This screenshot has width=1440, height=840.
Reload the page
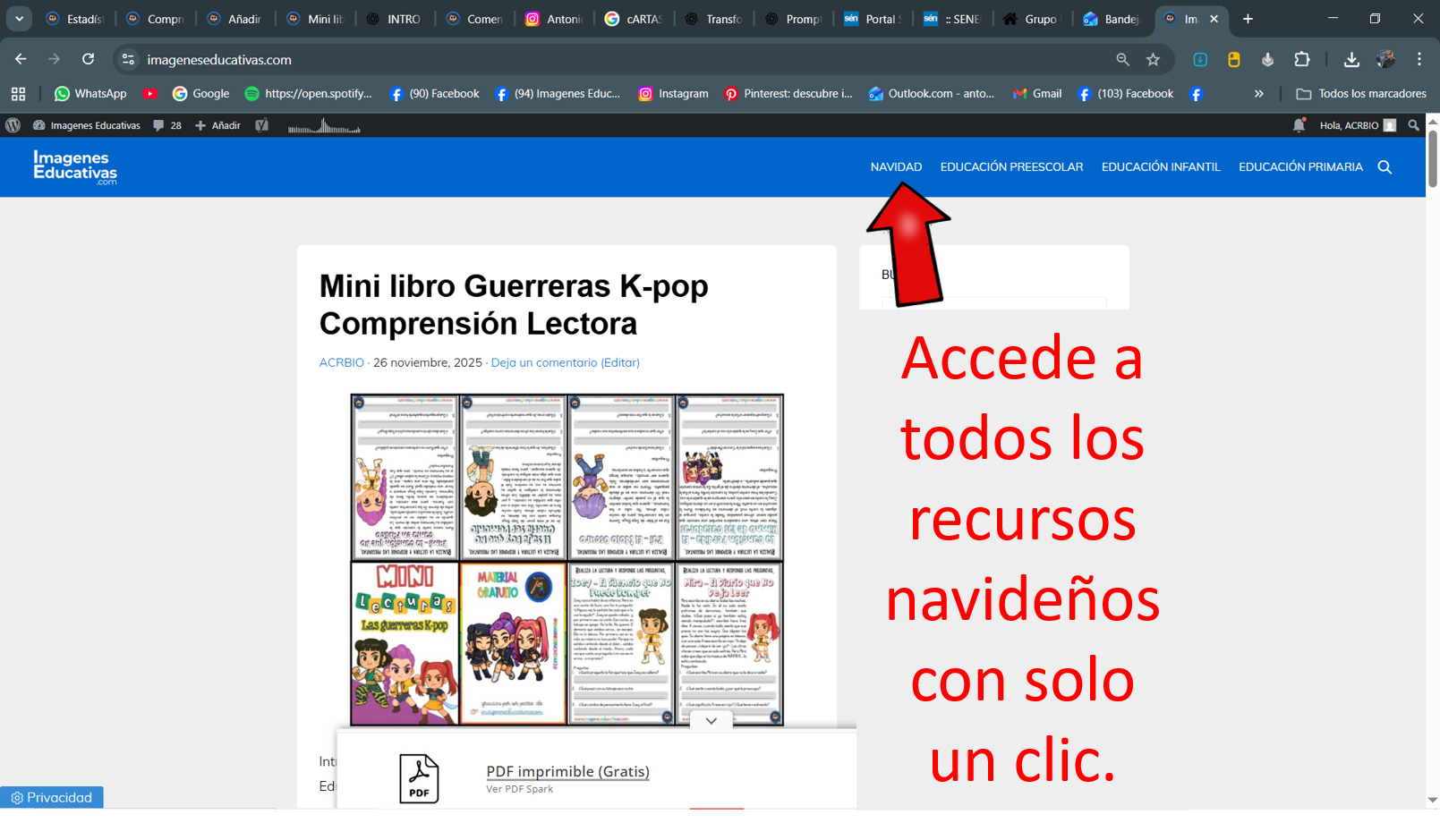click(88, 60)
